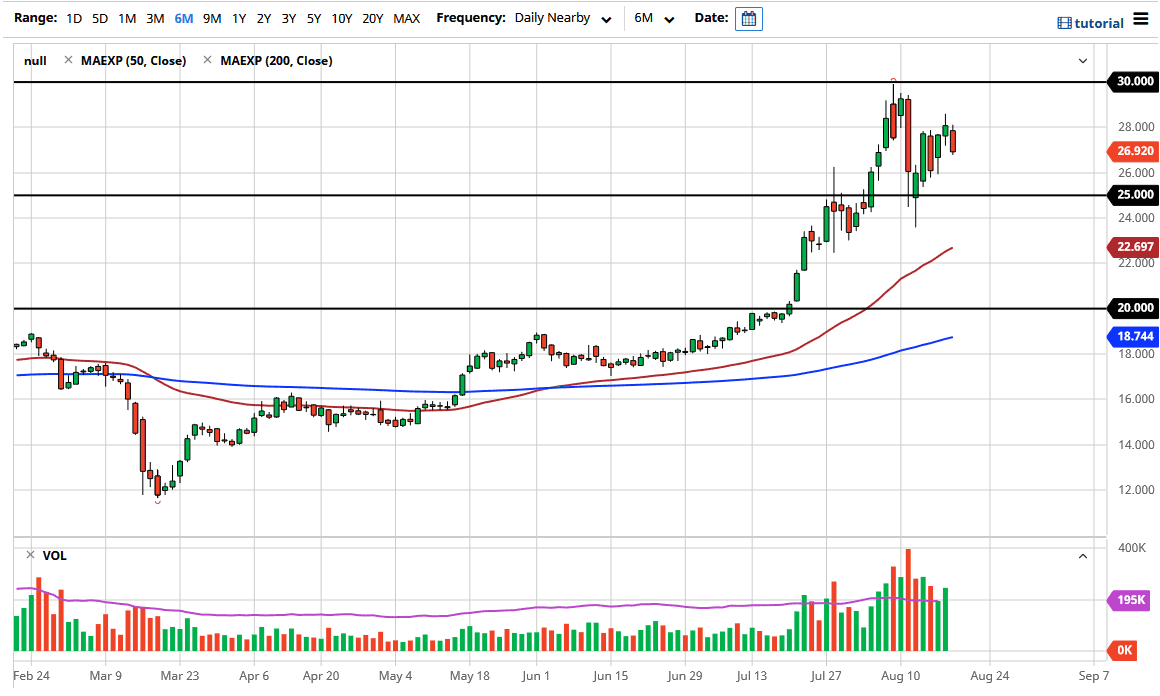Open the date picker calendar icon
1160x696 pixels.
[x=748, y=18]
